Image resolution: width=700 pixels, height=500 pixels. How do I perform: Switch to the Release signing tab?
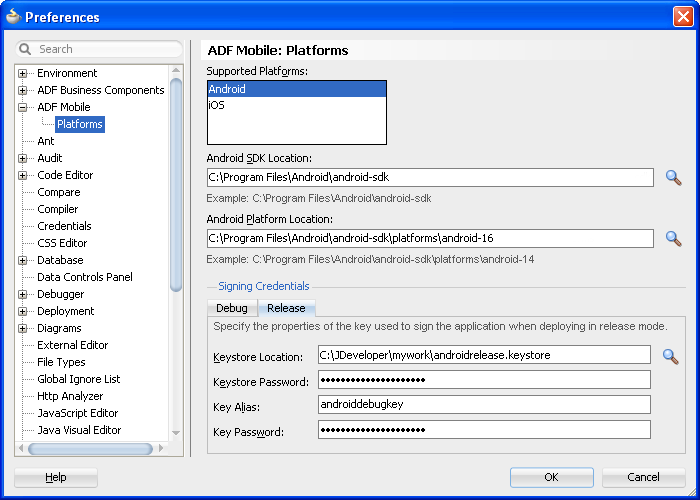(x=287, y=308)
